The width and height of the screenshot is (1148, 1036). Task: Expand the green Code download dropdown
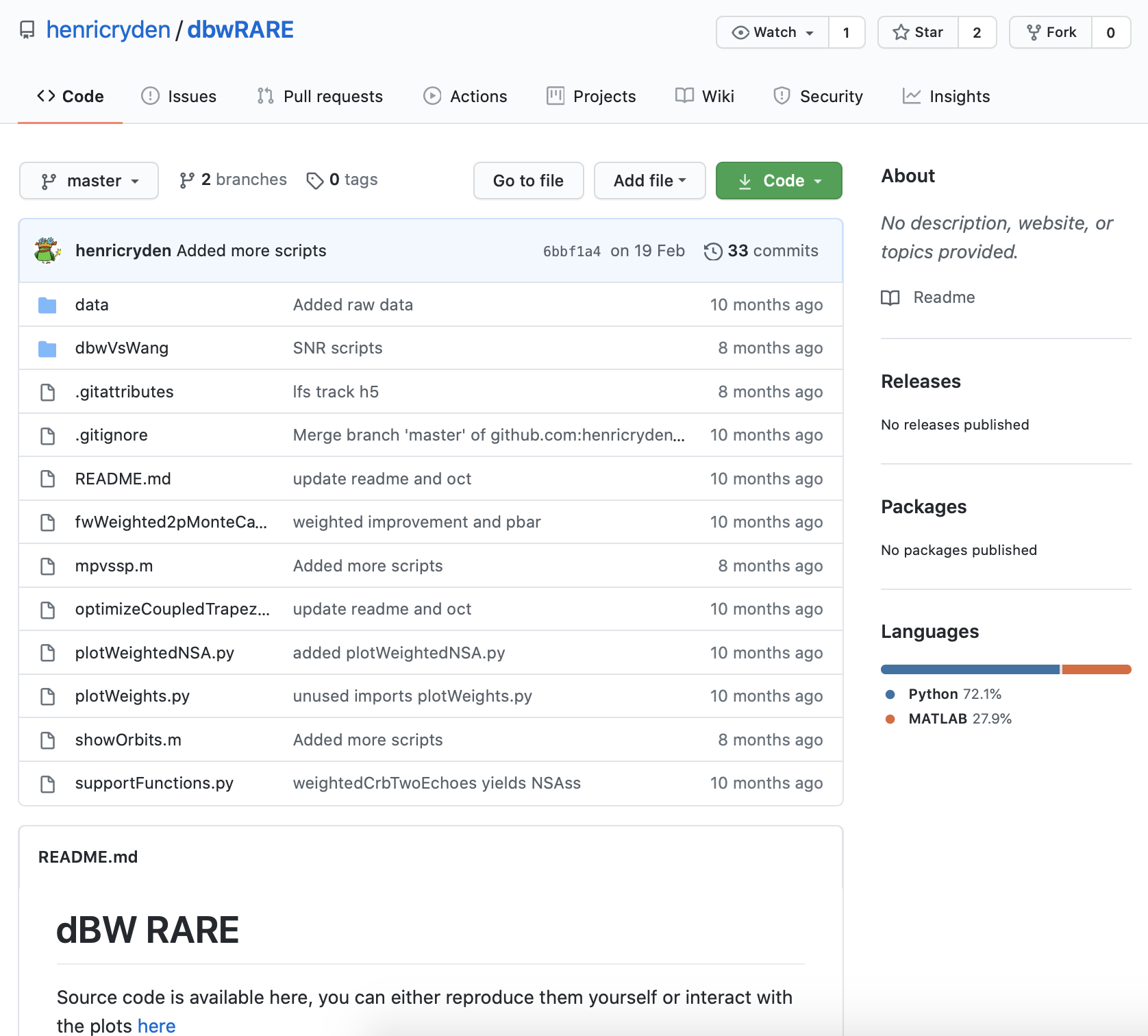click(x=779, y=181)
